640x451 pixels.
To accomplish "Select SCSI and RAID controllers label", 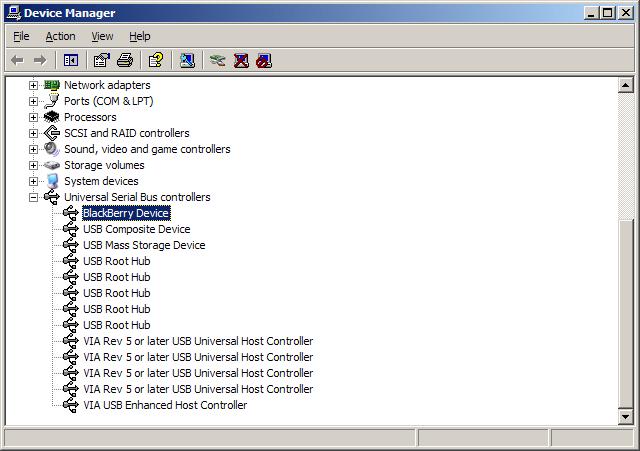I will point(127,133).
